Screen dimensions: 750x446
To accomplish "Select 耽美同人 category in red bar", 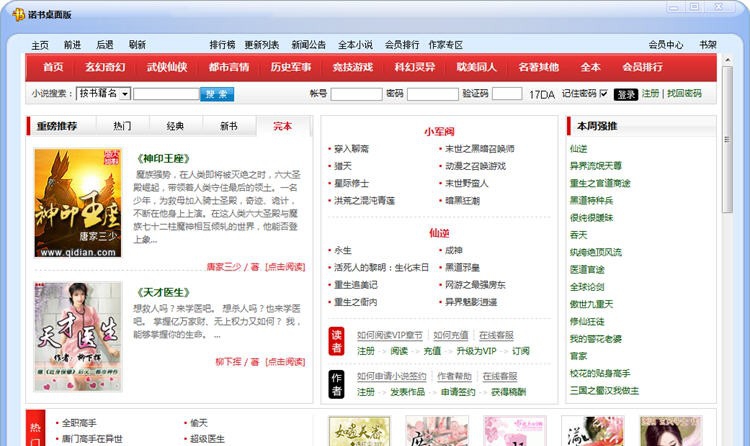I will click(x=476, y=67).
